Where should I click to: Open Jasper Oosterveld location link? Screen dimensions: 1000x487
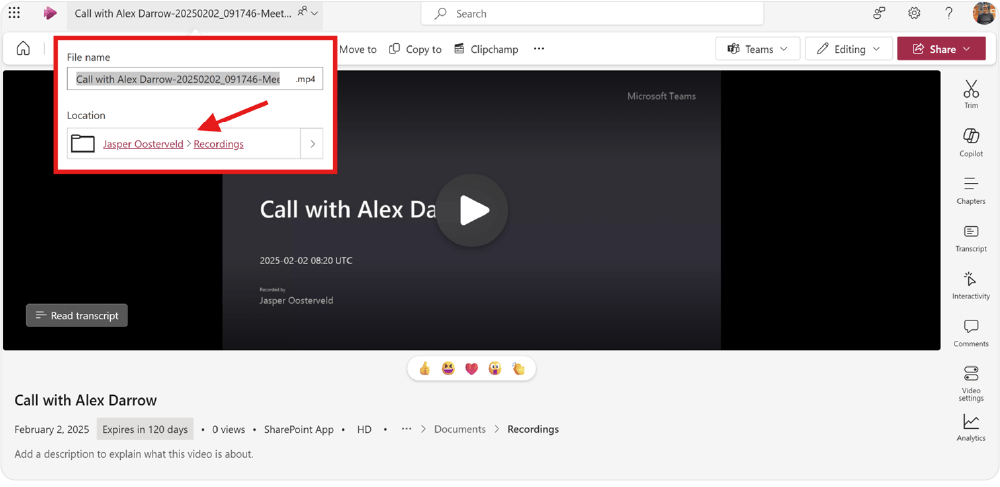tap(143, 144)
